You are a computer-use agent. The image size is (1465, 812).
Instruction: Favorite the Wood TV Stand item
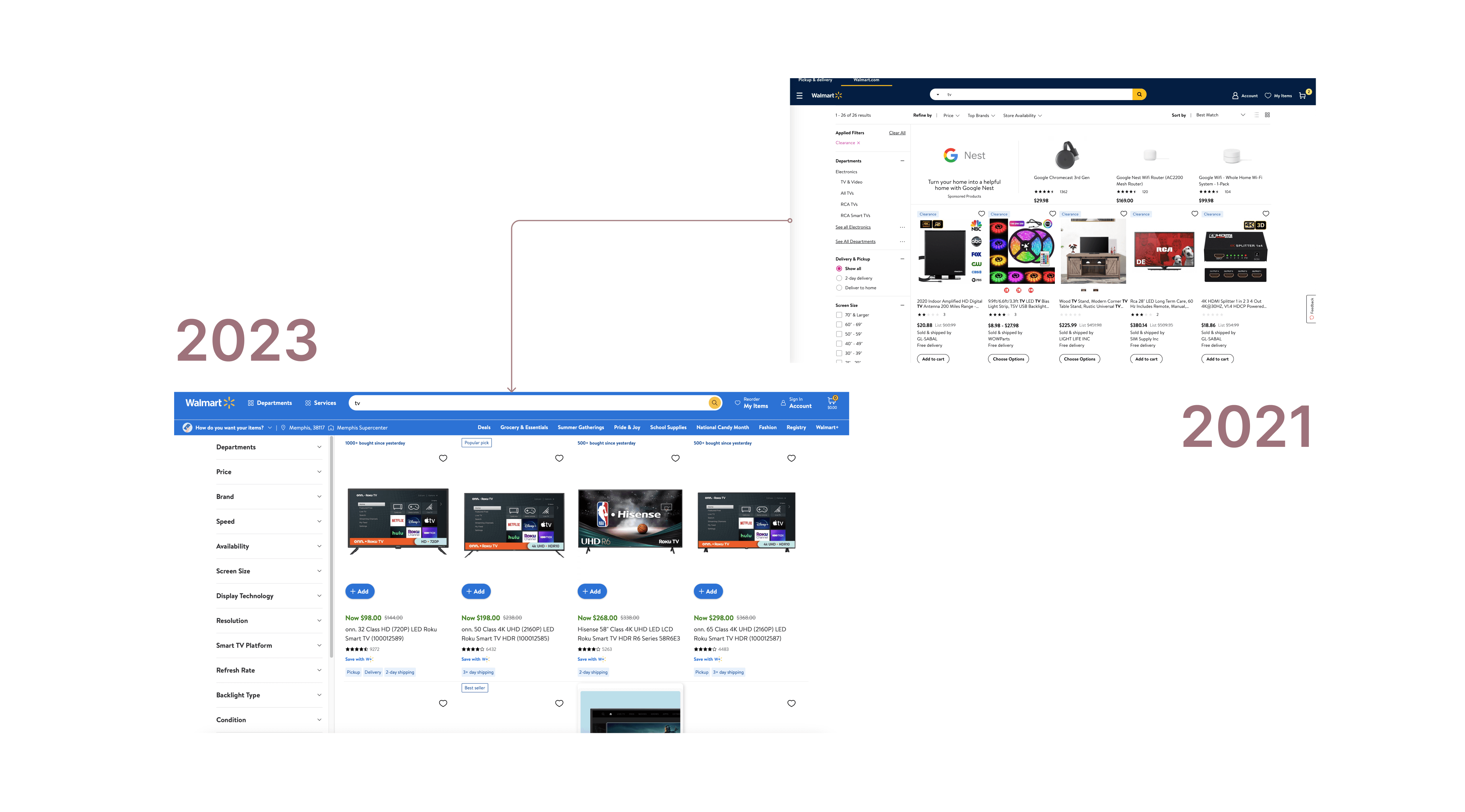1123,214
